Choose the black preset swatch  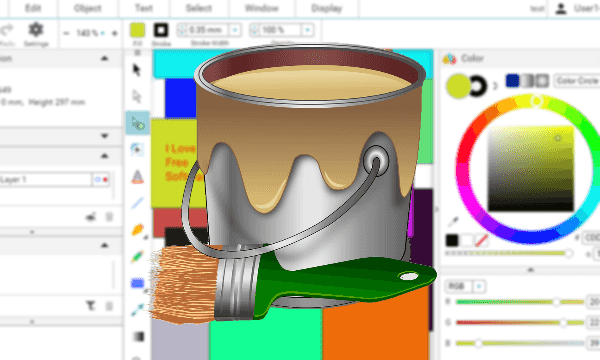[x=452, y=240]
